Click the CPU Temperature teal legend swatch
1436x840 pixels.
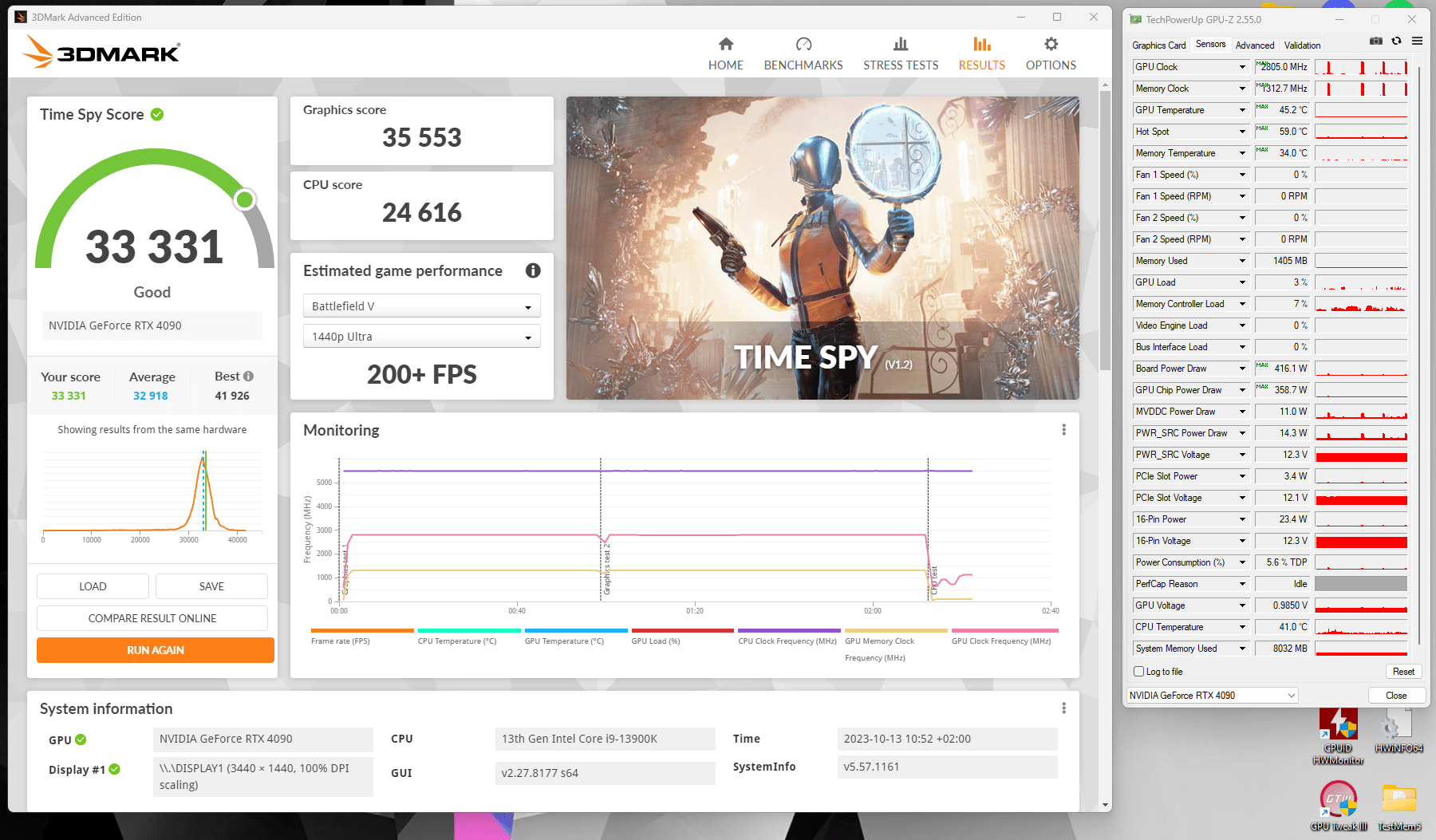click(x=469, y=630)
